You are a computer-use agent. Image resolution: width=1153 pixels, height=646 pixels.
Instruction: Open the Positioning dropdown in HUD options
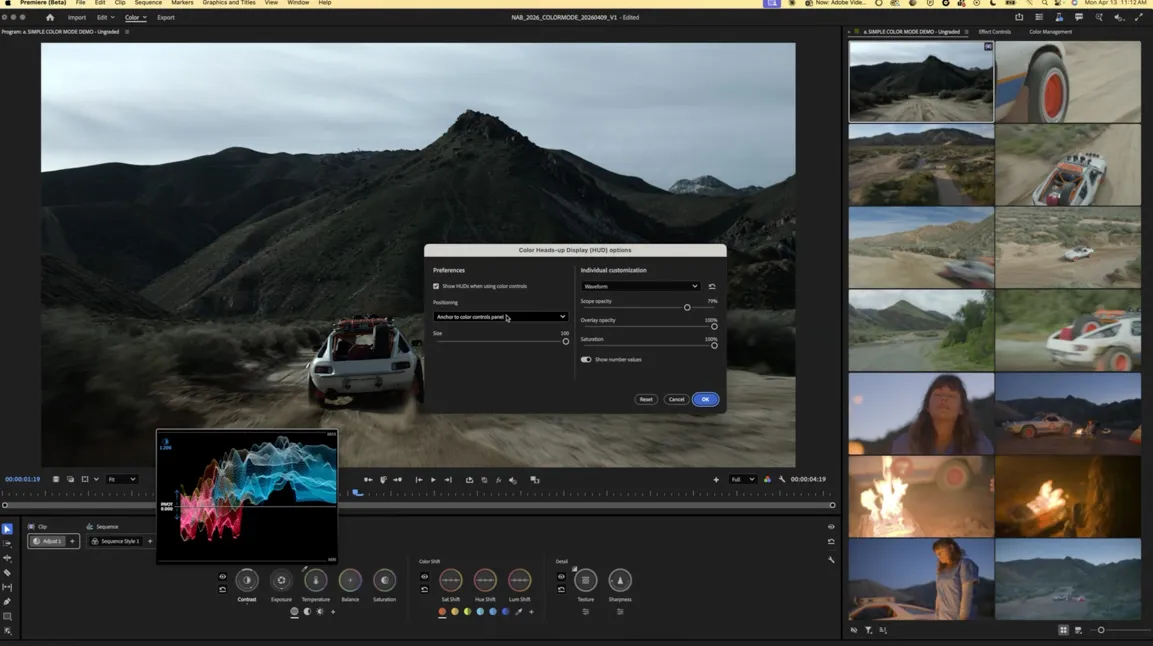[500, 317]
